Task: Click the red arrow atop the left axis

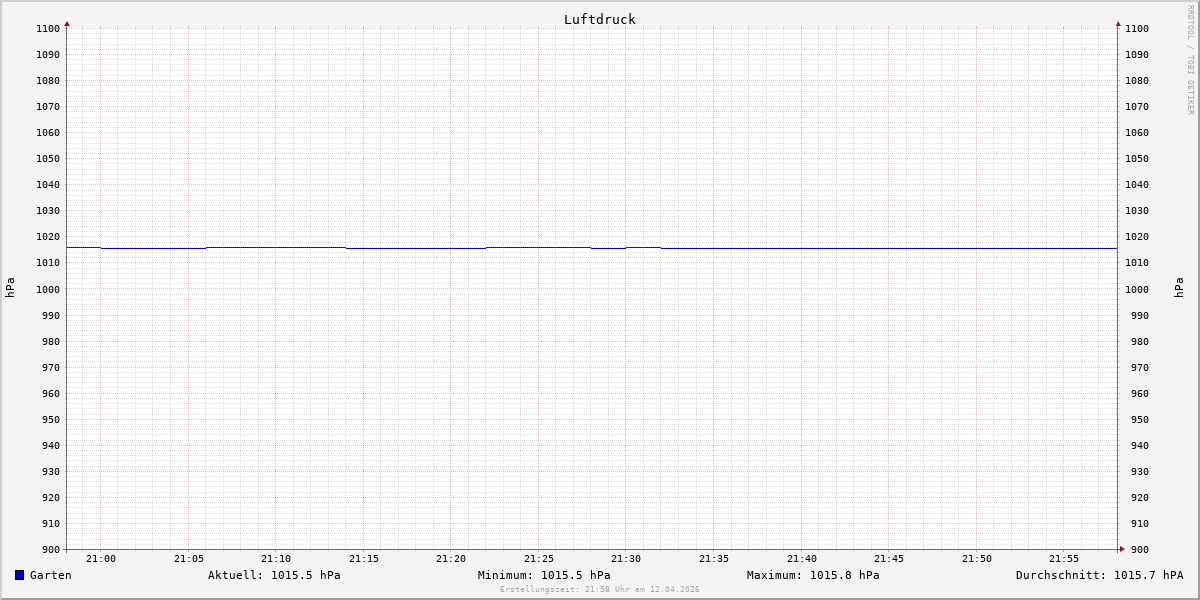Action: [67, 23]
